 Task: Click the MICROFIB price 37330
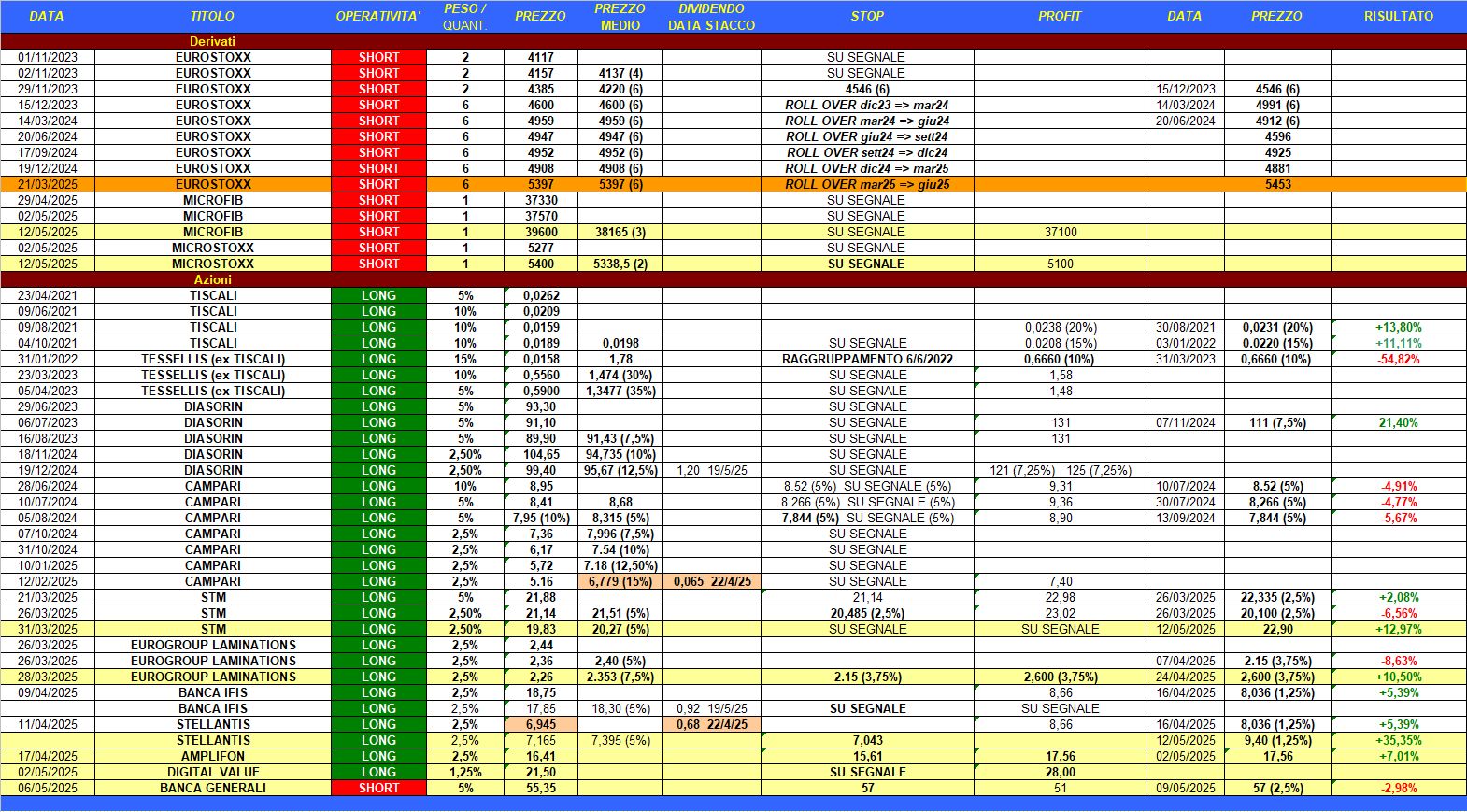pyautogui.click(x=541, y=200)
